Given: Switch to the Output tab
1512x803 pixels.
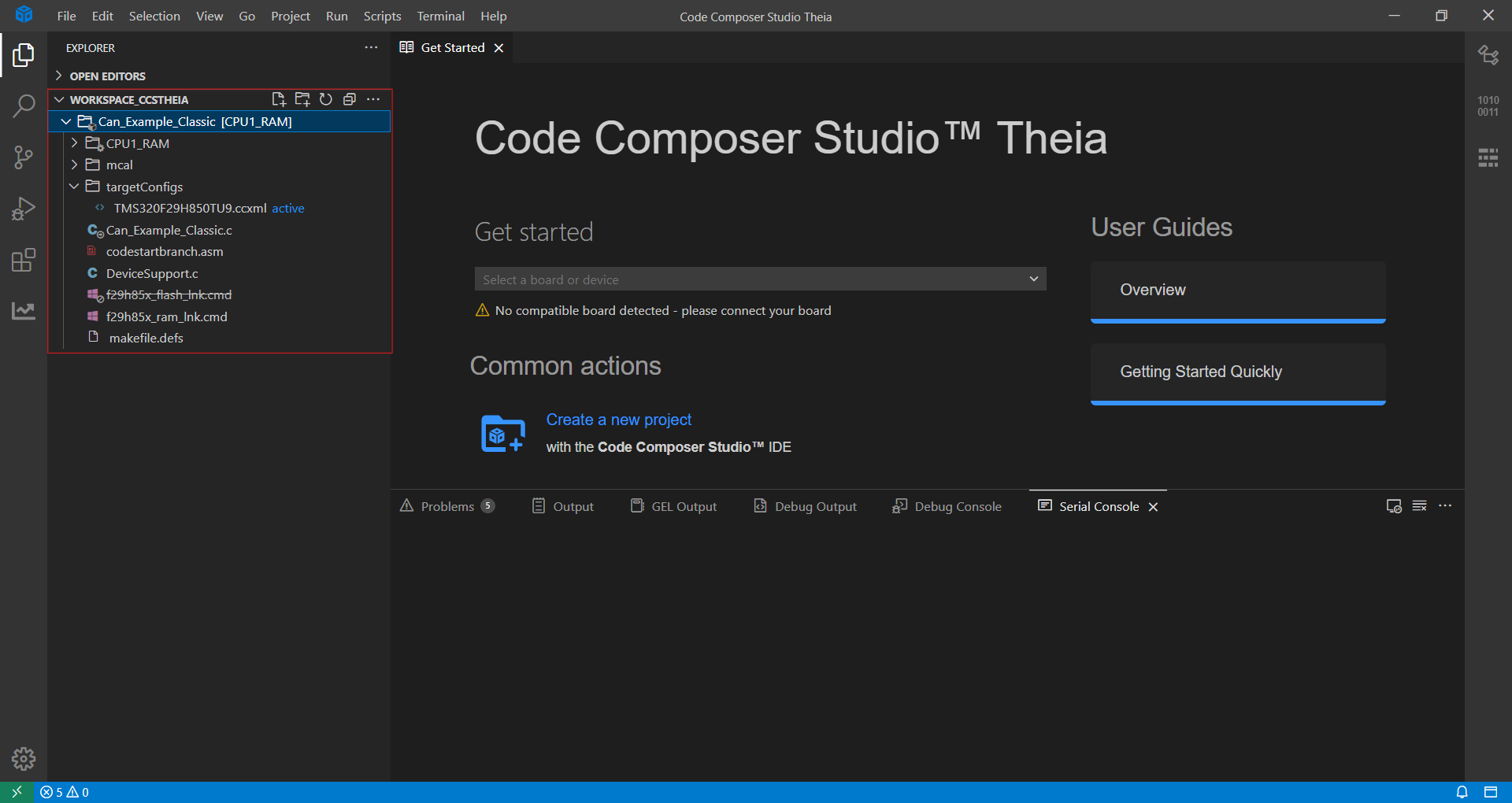Looking at the screenshot, I should click(x=563, y=506).
